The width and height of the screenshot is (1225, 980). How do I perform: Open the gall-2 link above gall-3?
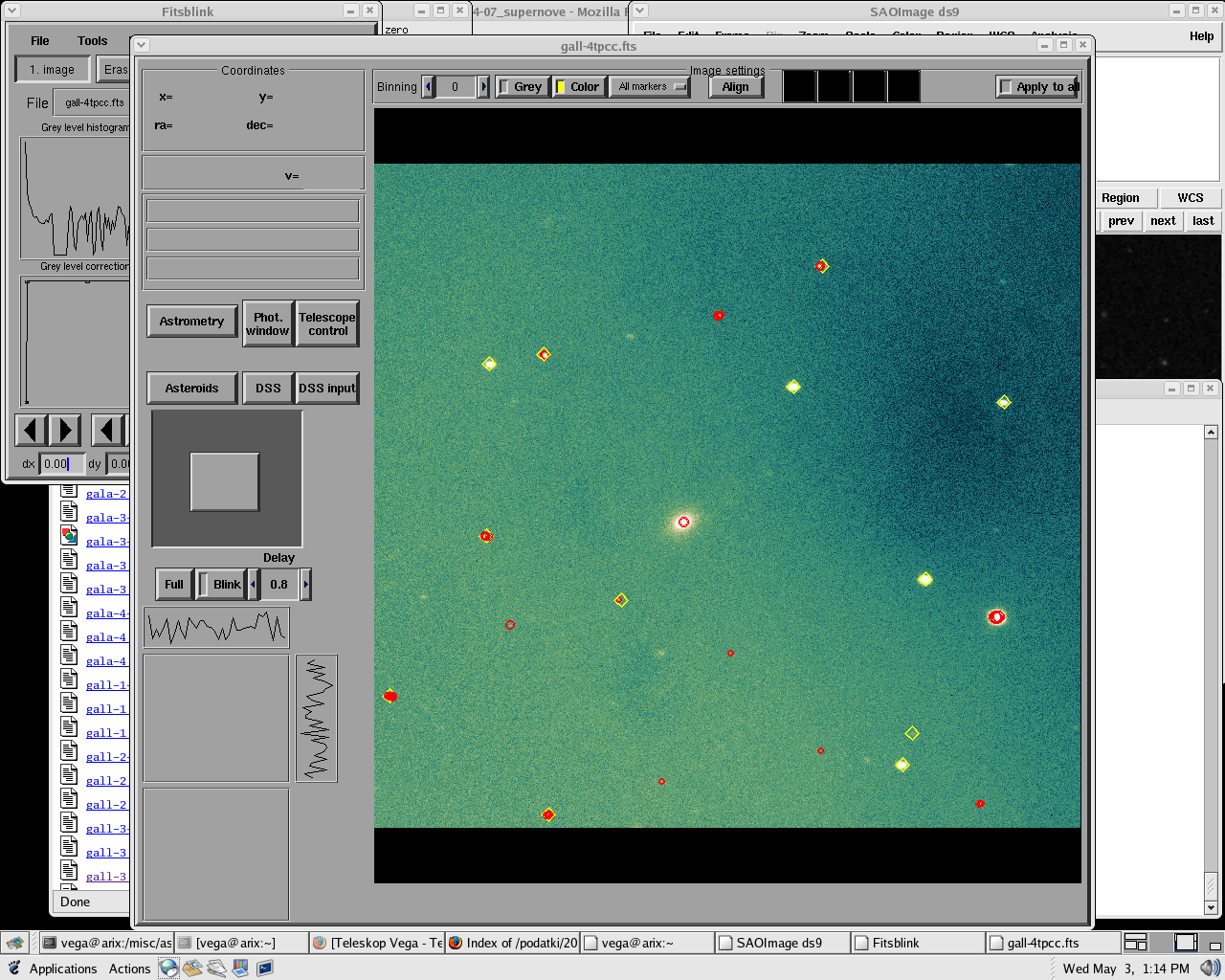(106, 805)
